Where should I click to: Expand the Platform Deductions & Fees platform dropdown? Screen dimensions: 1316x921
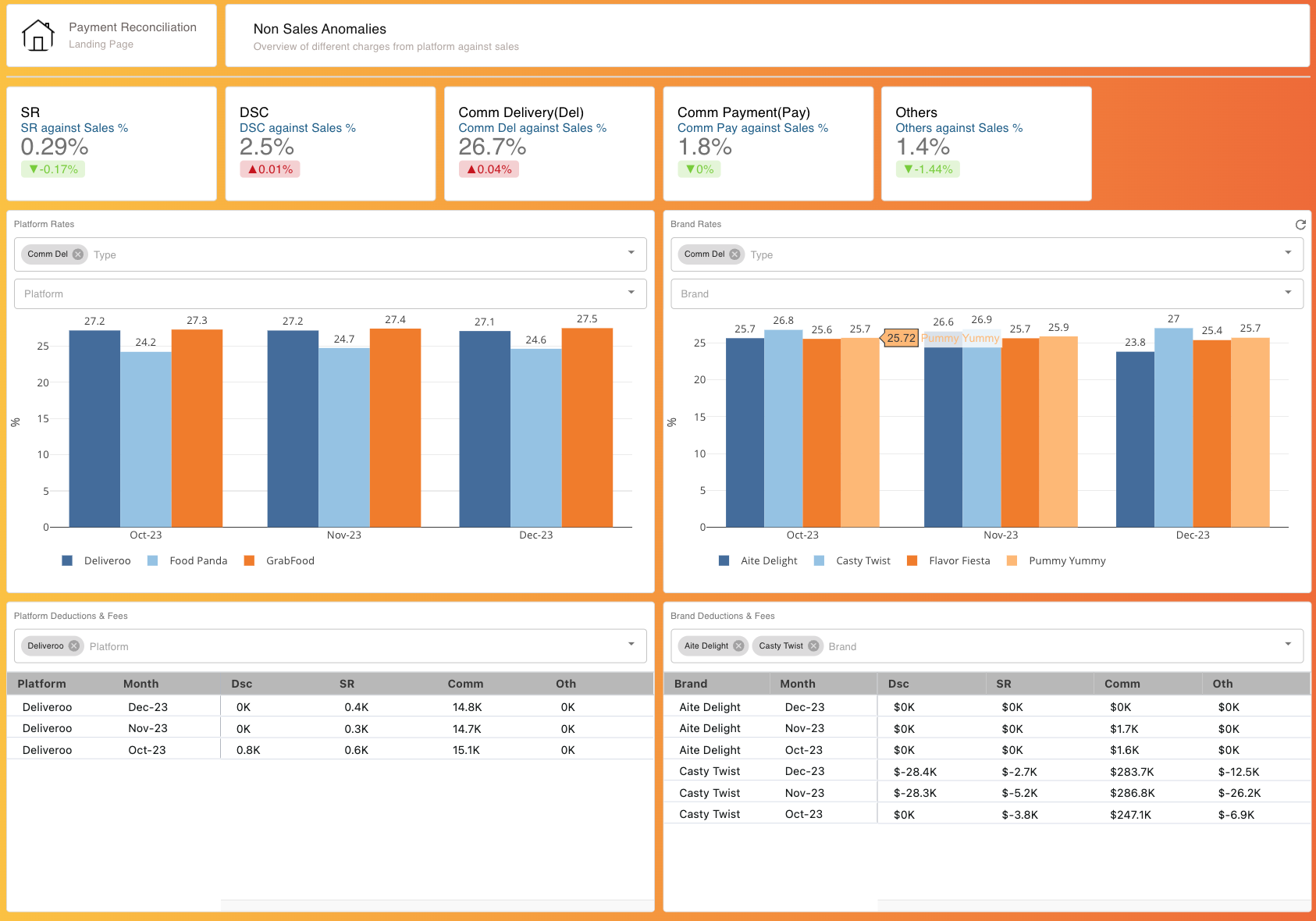tap(631, 645)
